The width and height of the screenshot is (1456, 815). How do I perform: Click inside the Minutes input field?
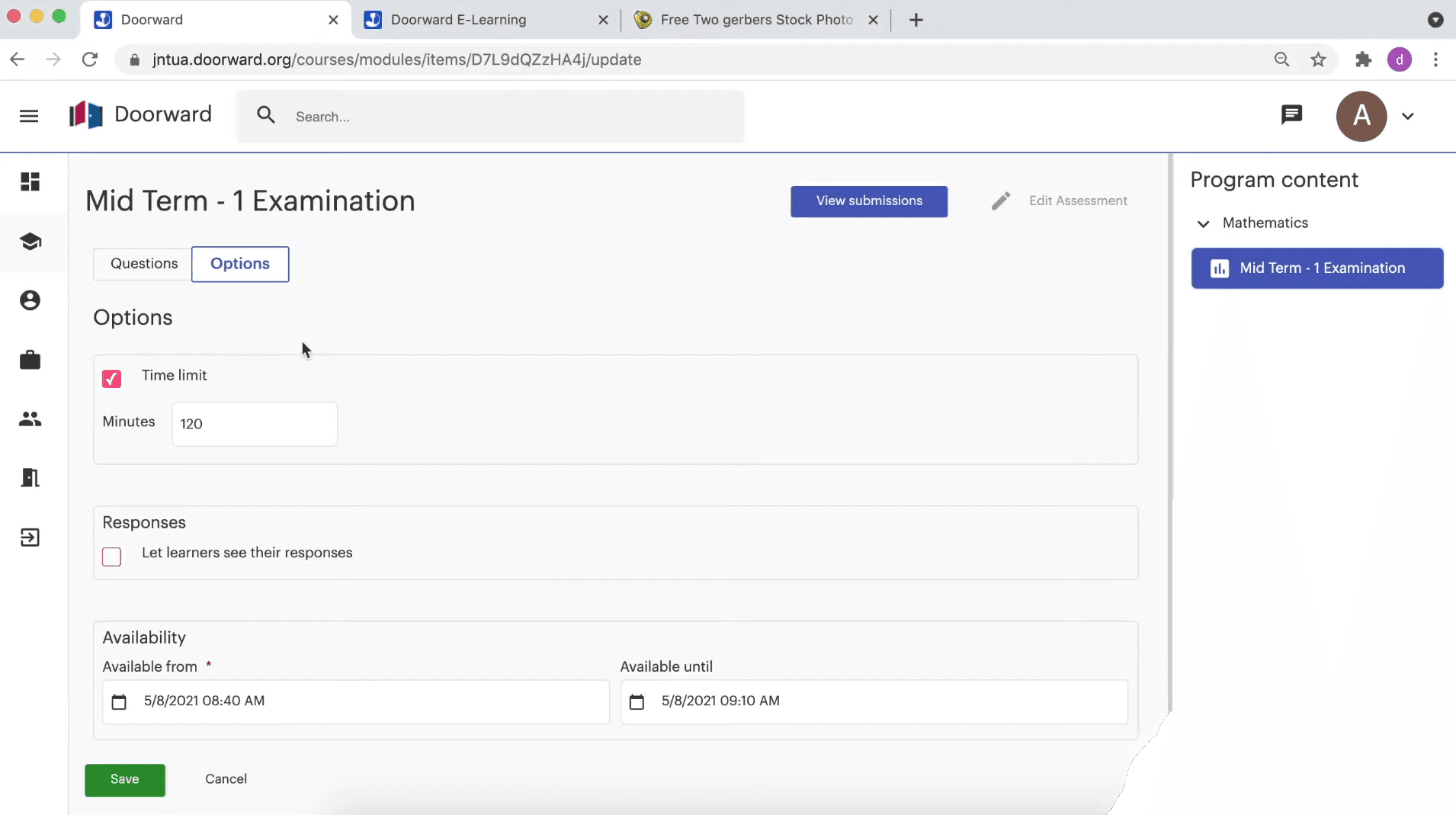255,424
